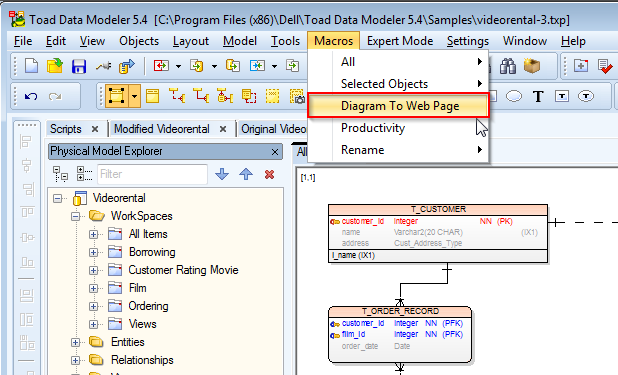
Task: Undo the last action
Action: click(x=31, y=96)
